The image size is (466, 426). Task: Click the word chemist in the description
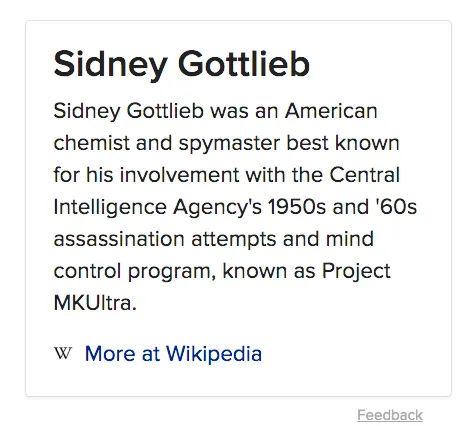click(91, 143)
